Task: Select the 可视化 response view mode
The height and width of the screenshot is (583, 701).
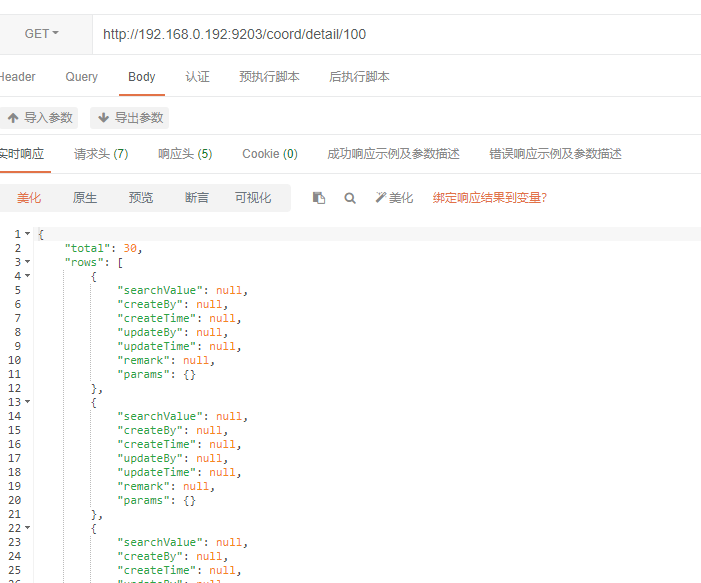Action: point(253,198)
